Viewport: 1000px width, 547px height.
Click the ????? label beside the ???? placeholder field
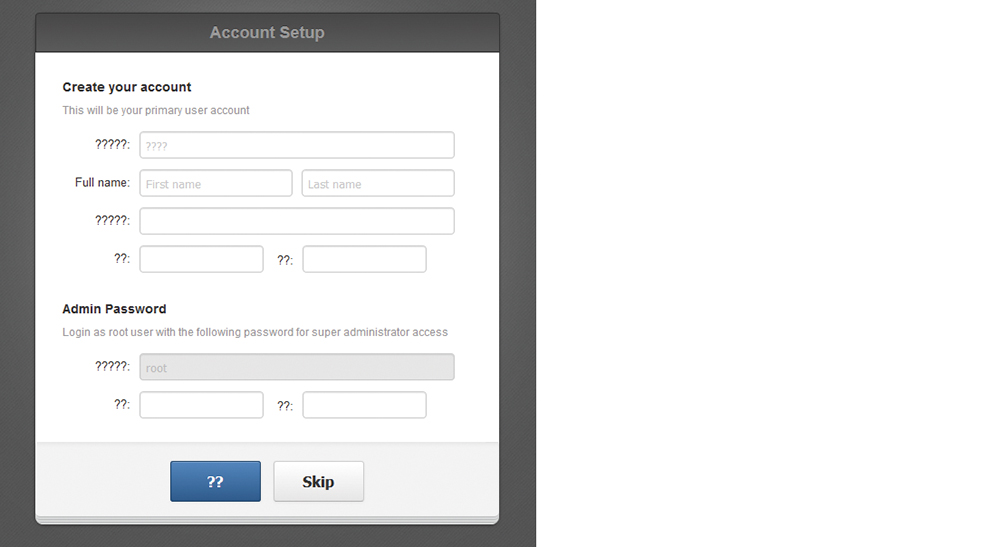(x=112, y=144)
